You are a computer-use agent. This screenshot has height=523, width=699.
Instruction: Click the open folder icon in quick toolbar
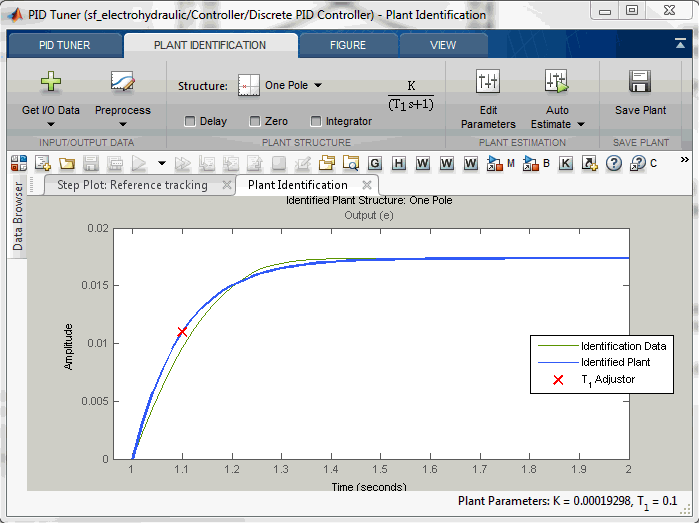click(67, 163)
